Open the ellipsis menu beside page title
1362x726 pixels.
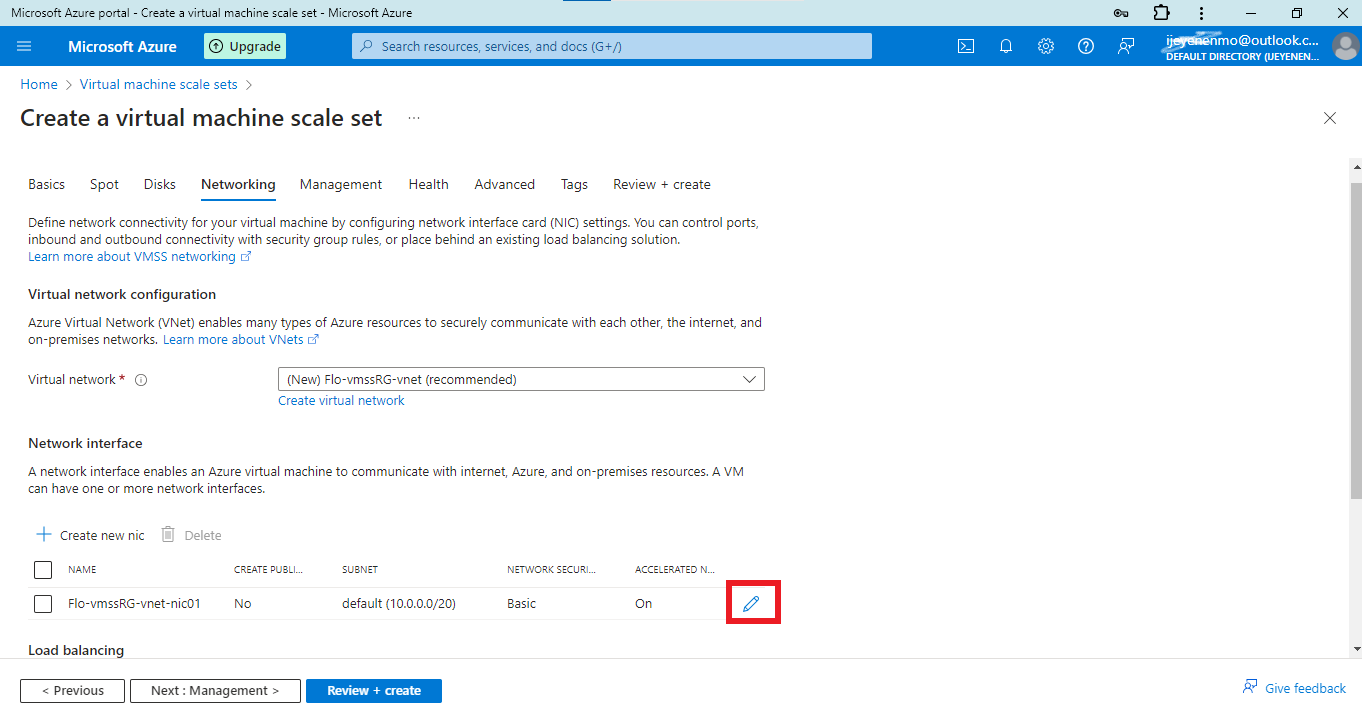coord(414,118)
